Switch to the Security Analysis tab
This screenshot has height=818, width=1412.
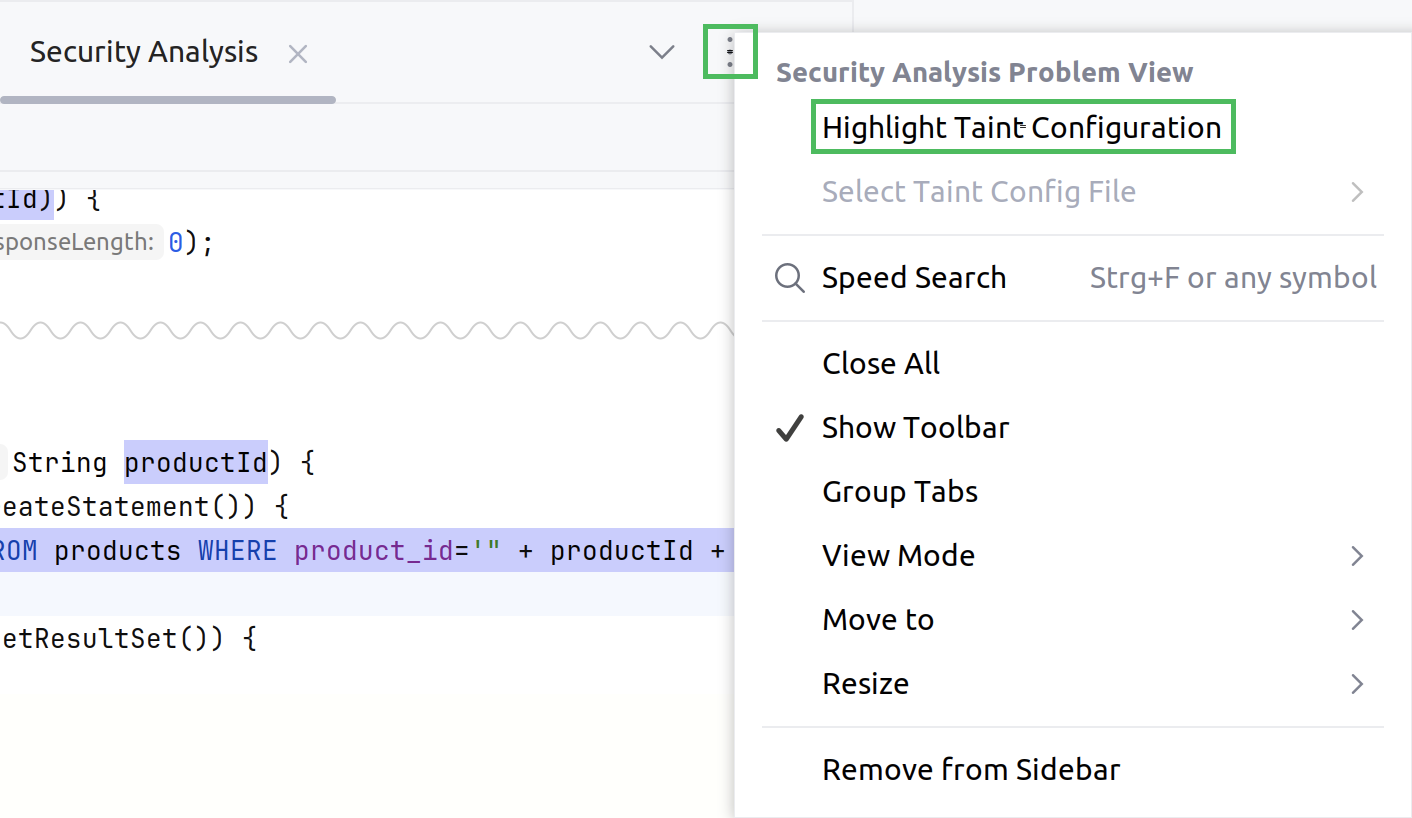coord(143,53)
